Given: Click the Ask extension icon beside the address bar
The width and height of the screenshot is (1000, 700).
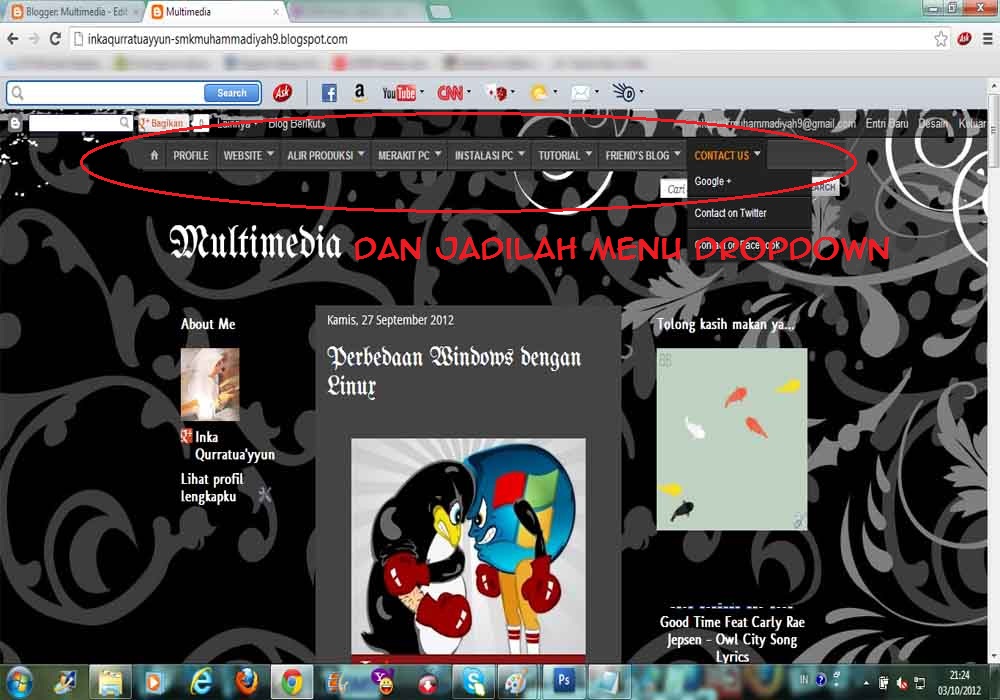Looking at the screenshot, I should [964, 39].
